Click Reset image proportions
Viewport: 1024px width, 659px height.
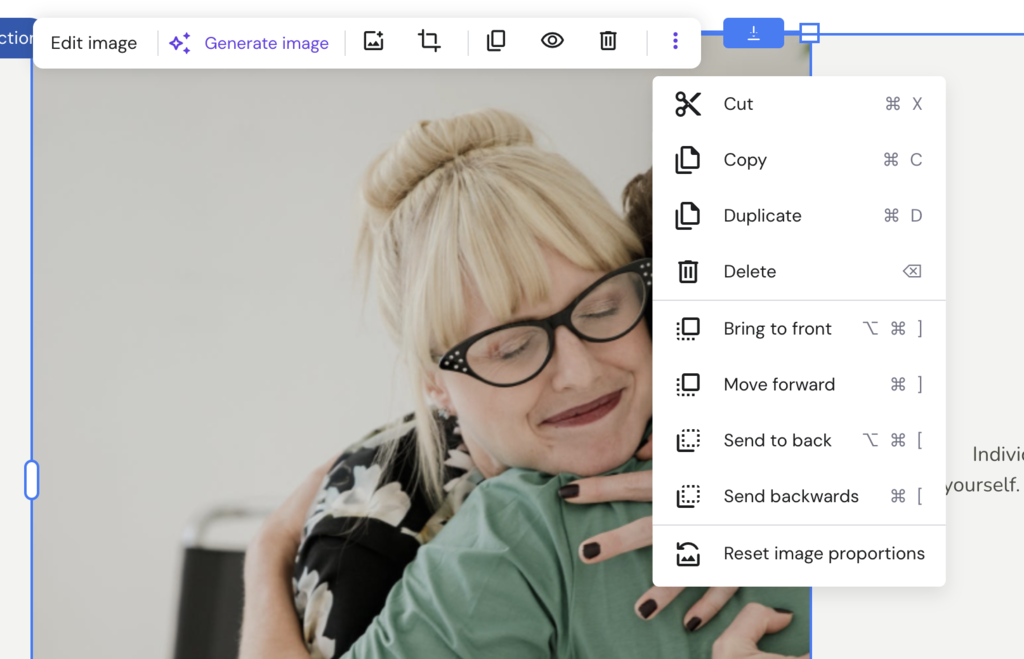(823, 553)
